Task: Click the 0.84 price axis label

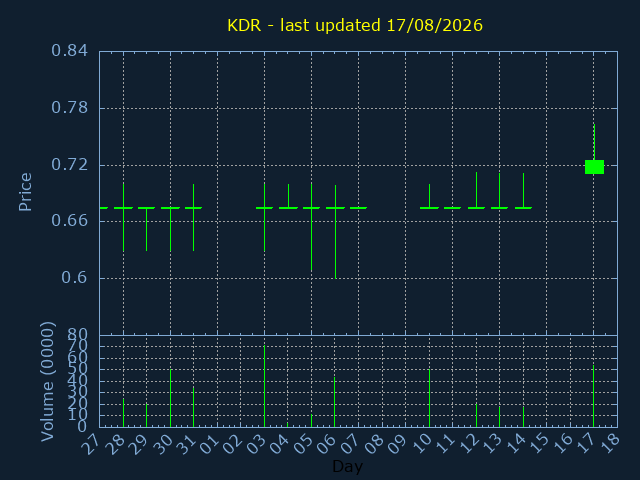Action: tap(69, 51)
